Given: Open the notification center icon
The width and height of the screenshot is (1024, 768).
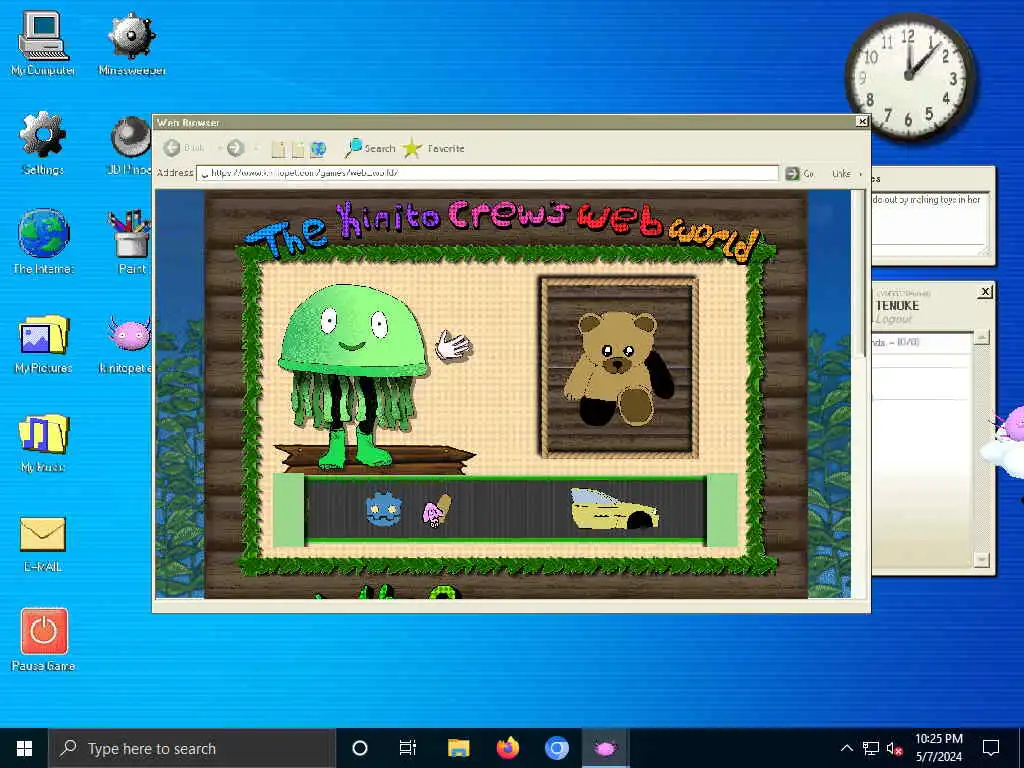Looking at the screenshot, I should 991,748.
